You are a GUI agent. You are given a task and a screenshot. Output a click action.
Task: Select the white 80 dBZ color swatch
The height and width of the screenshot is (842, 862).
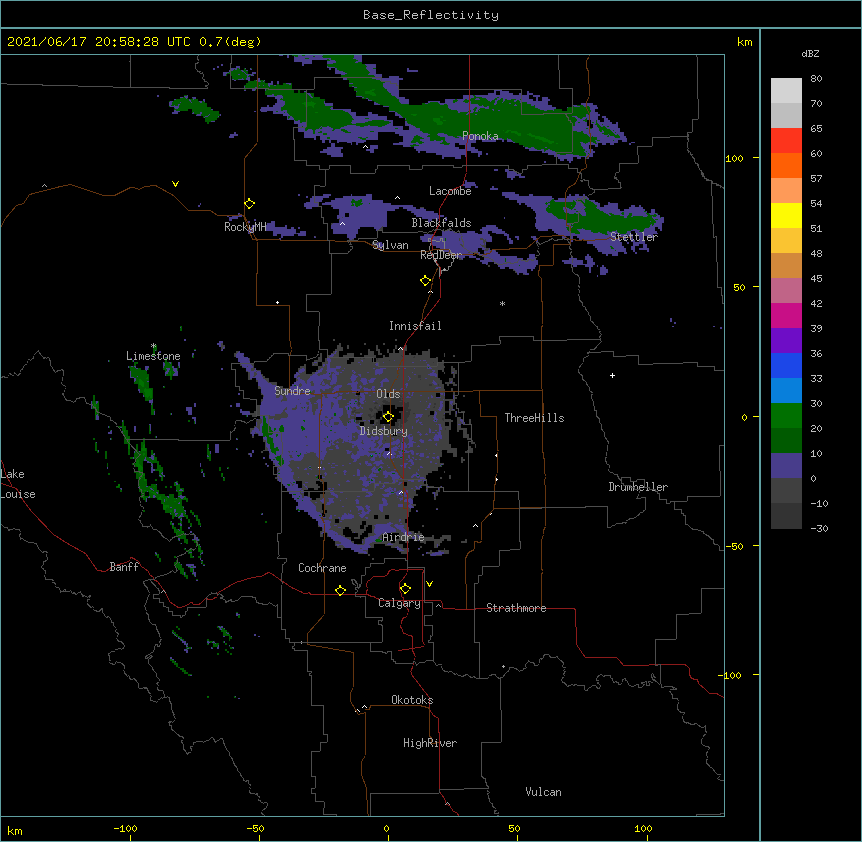coord(786,91)
